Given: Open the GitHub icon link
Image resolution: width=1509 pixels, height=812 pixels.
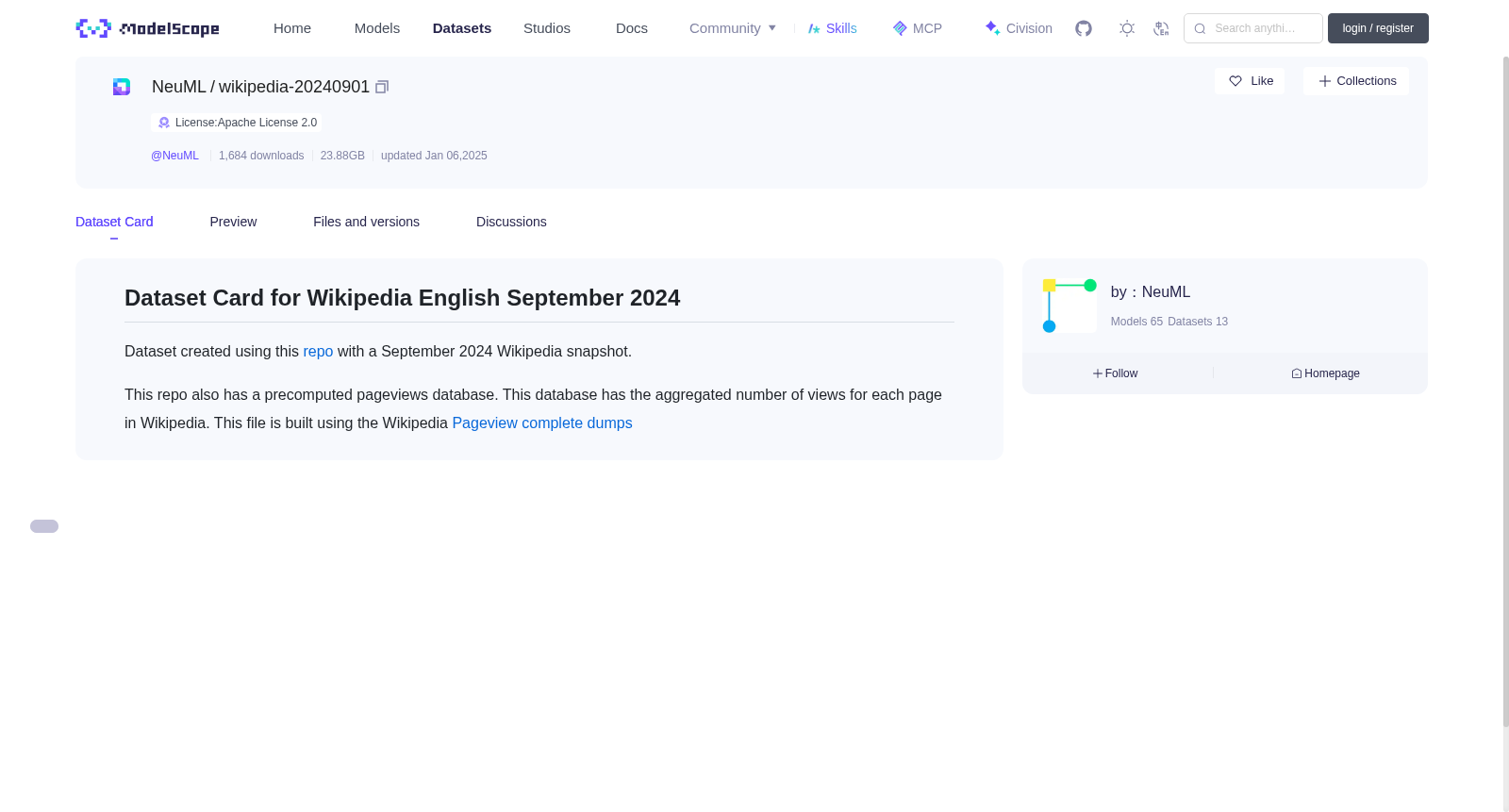Looking at the screenshot, I should pos(1084,28).
